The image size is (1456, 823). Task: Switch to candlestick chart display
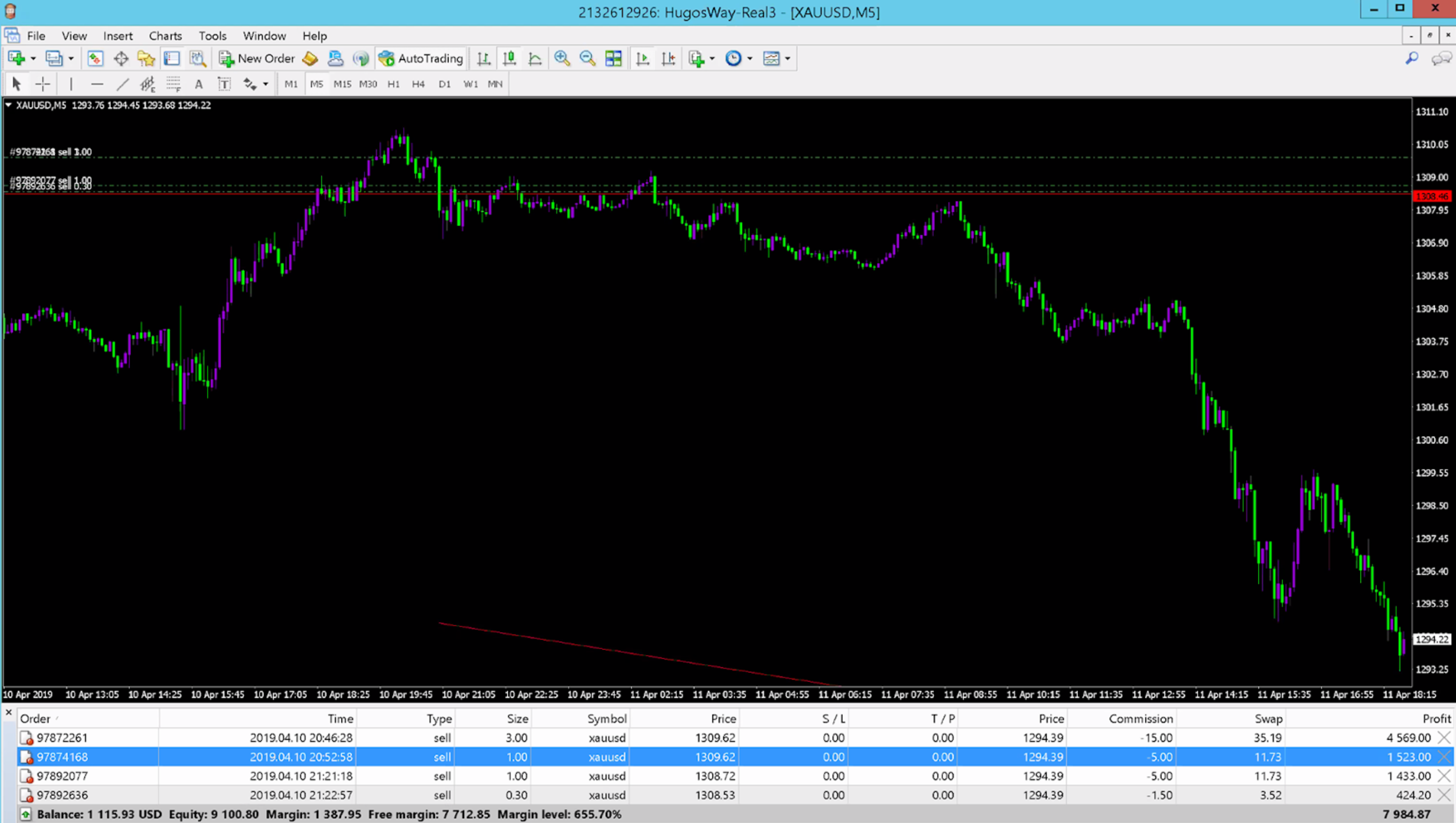coord(509,58)
